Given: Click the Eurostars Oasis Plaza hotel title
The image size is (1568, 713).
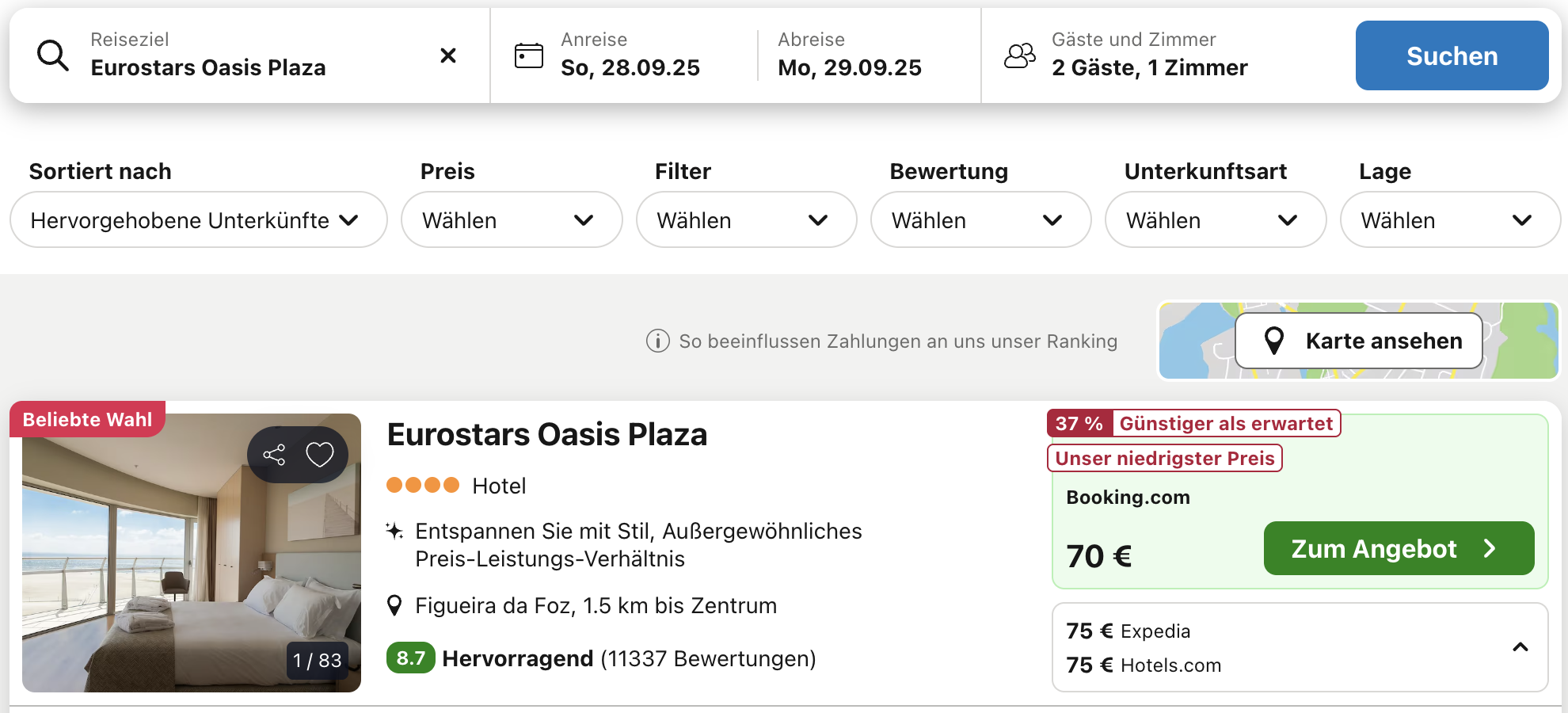Looking at the screenshot, I should coord(546,434).
